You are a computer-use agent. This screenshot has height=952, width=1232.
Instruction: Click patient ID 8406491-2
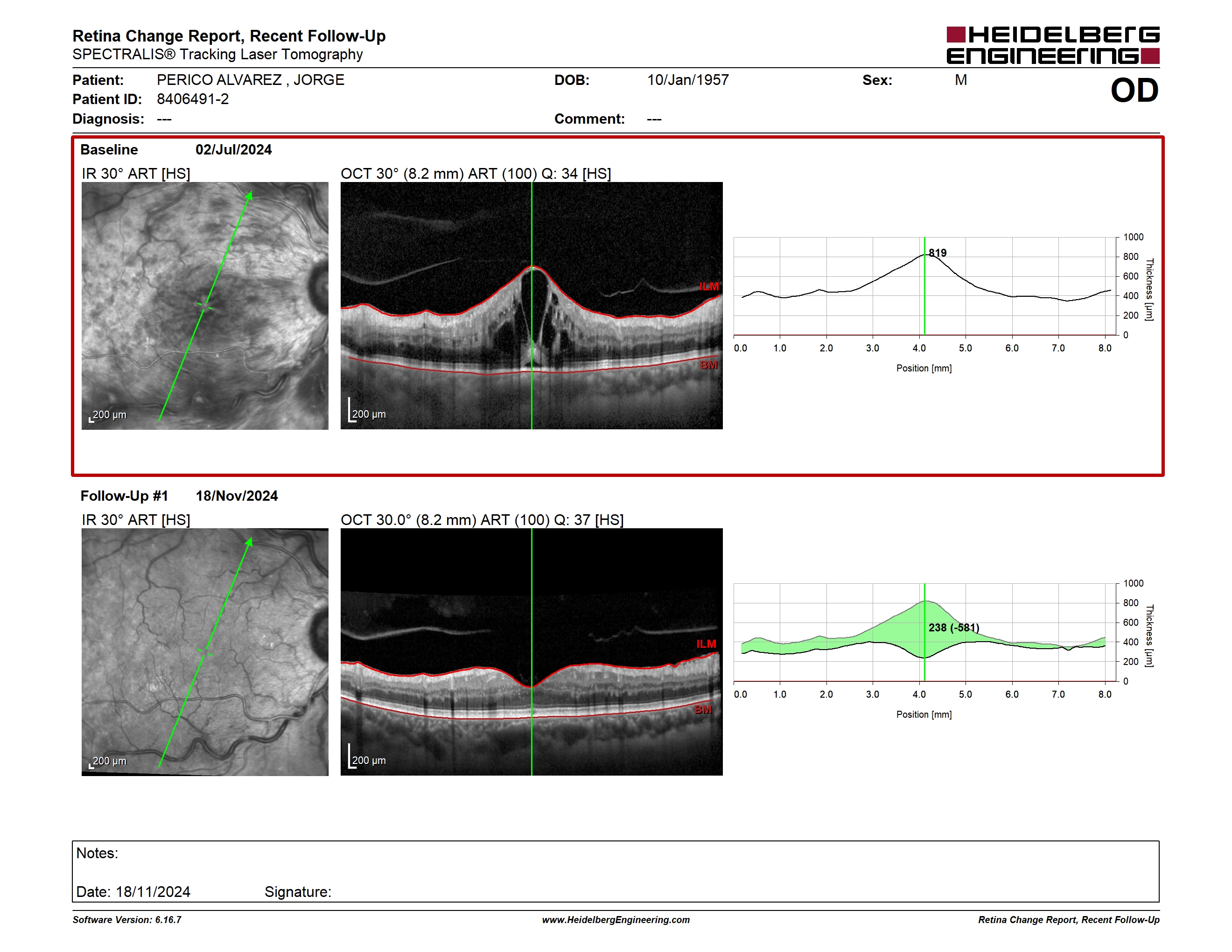193,99
